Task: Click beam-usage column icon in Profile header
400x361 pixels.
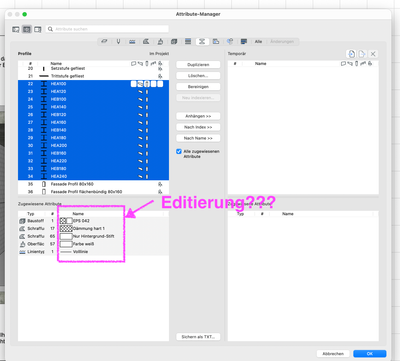Action: 140,63
